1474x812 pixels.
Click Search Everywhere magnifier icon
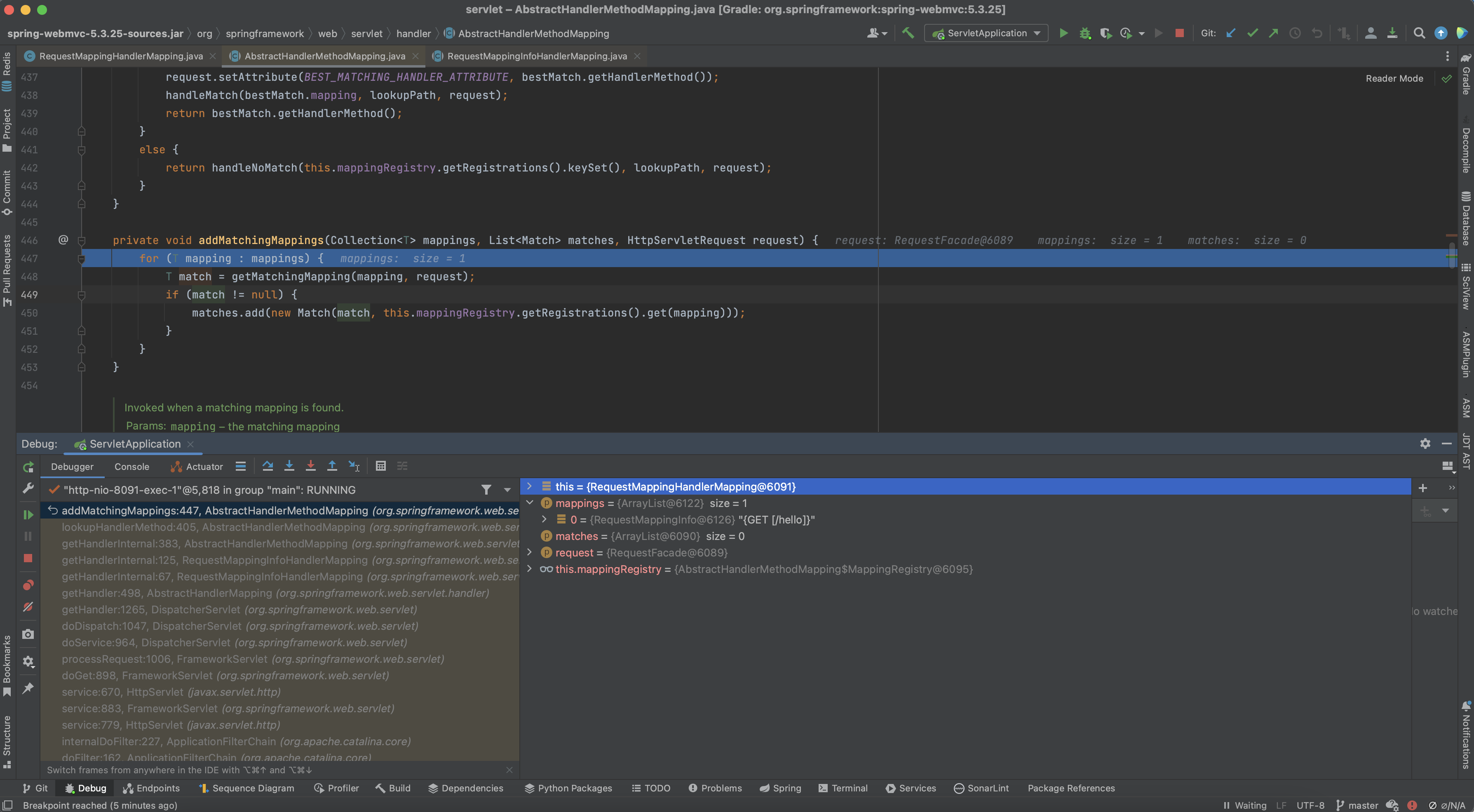(1419, 33)
